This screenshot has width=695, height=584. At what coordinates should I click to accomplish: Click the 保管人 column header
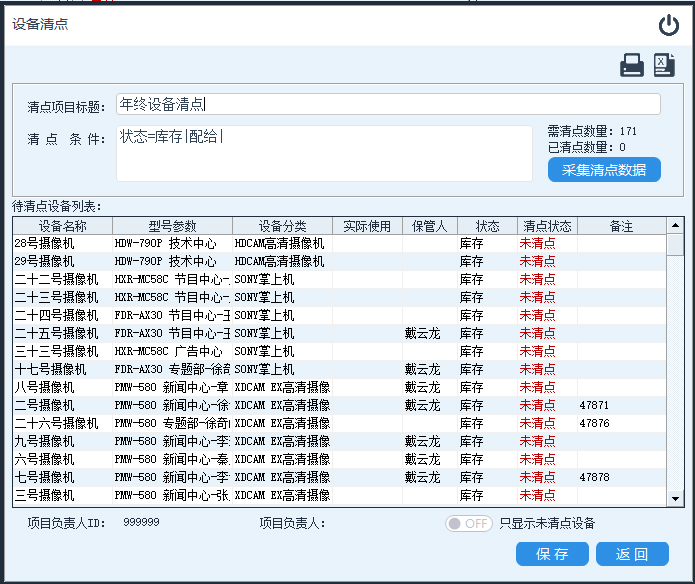click(430, 226)
